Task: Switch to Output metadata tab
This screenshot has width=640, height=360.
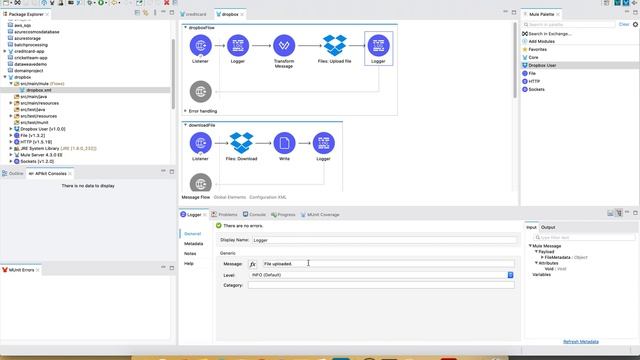Action: pyautogui.click(x=548, y=227)
